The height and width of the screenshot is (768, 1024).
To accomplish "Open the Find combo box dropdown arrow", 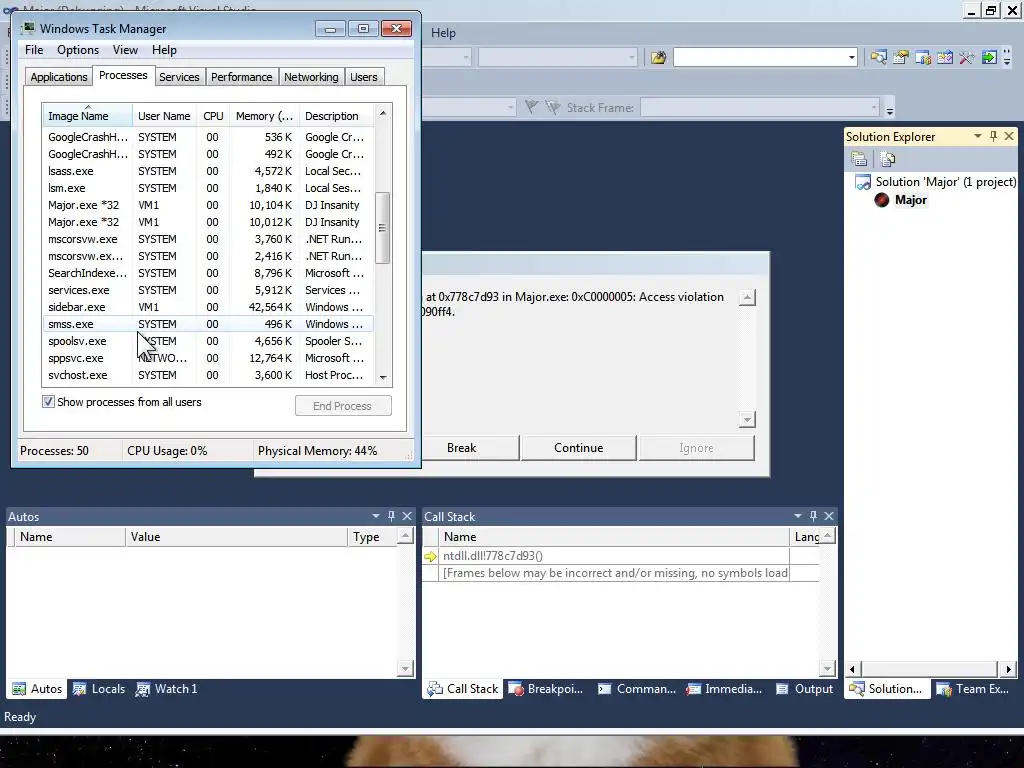I will [x=852, y=57].
